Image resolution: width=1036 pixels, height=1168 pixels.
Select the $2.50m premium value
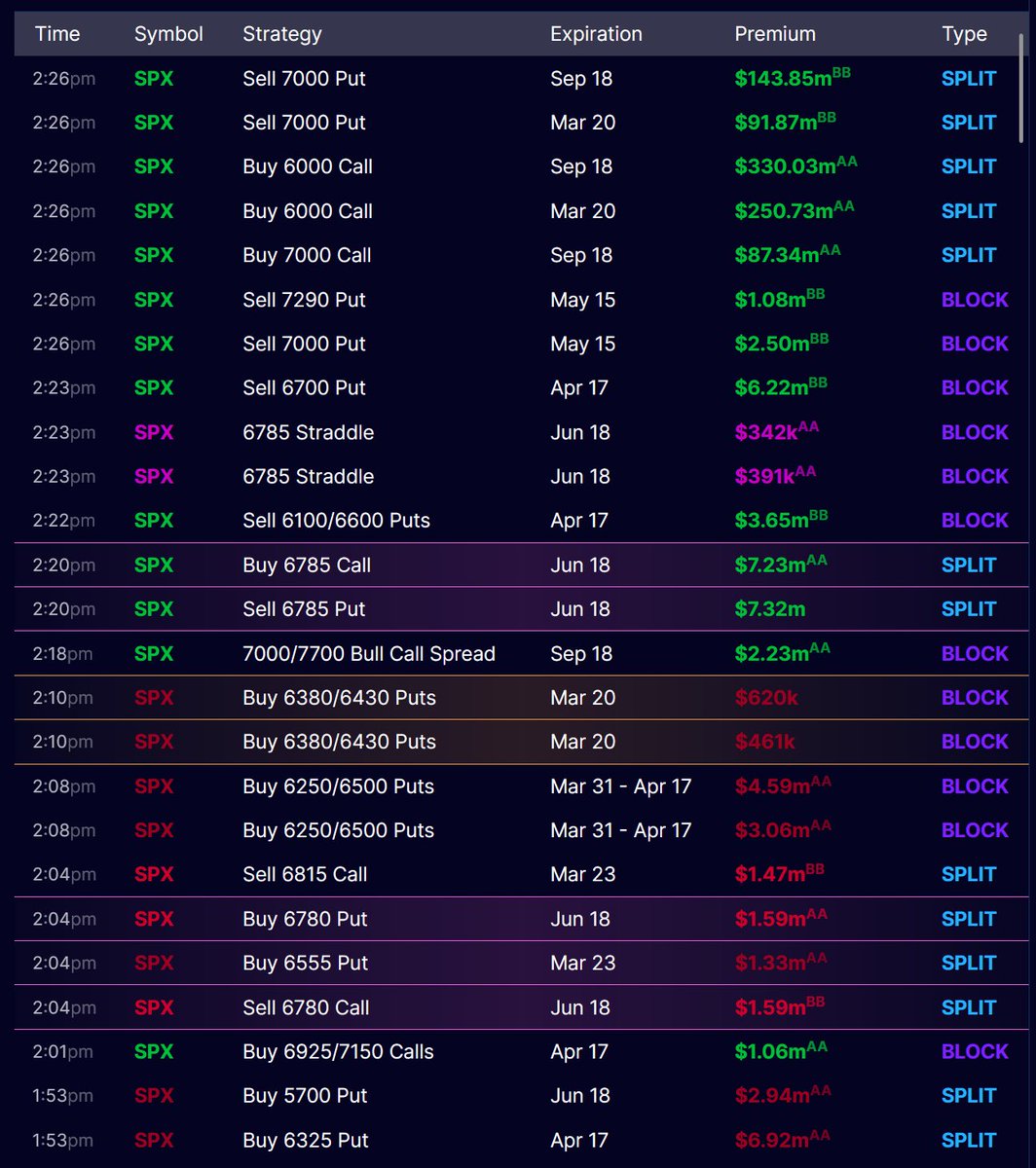[x=780, y=344]
